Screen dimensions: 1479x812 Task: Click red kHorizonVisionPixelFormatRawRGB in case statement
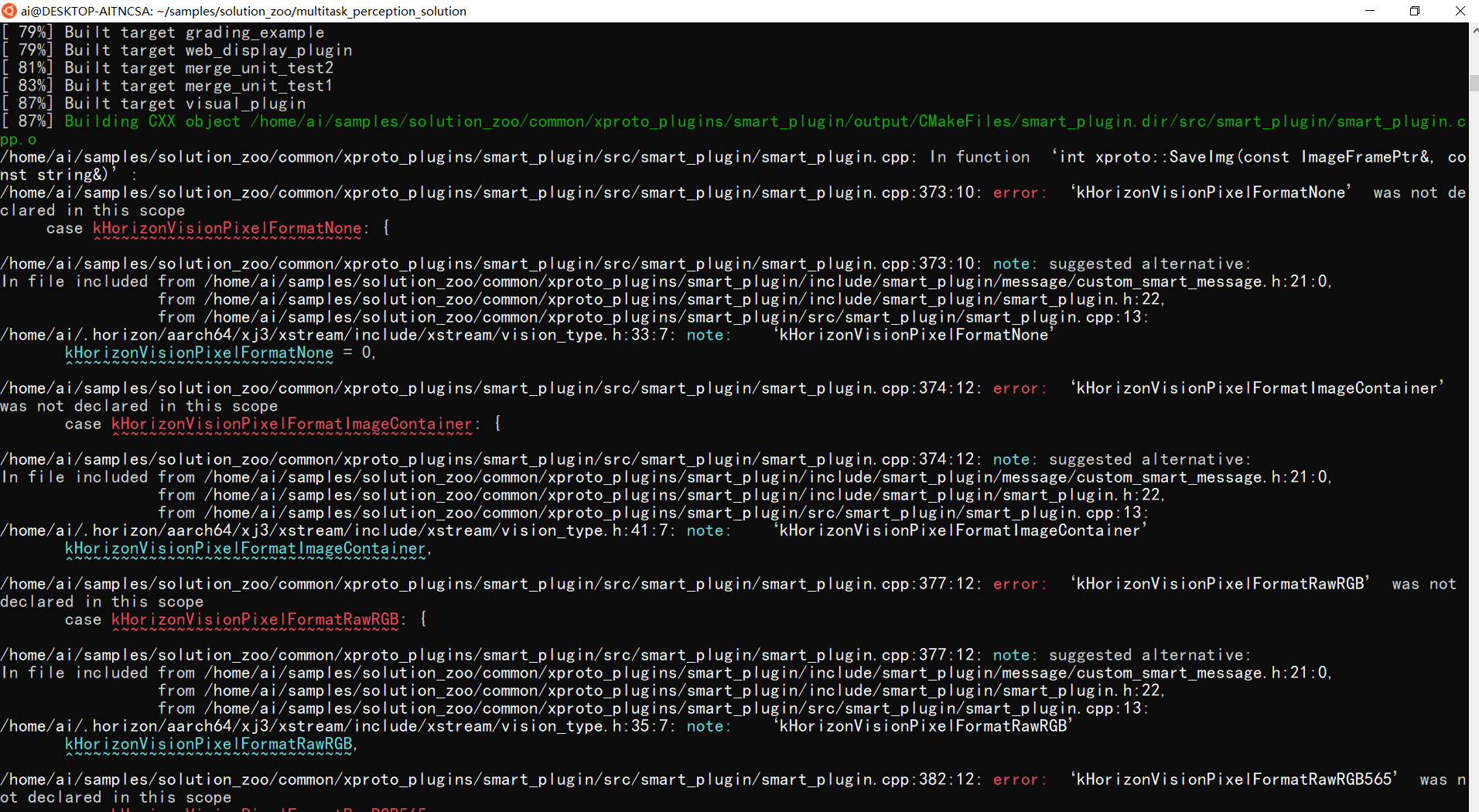tap(255, 620)
